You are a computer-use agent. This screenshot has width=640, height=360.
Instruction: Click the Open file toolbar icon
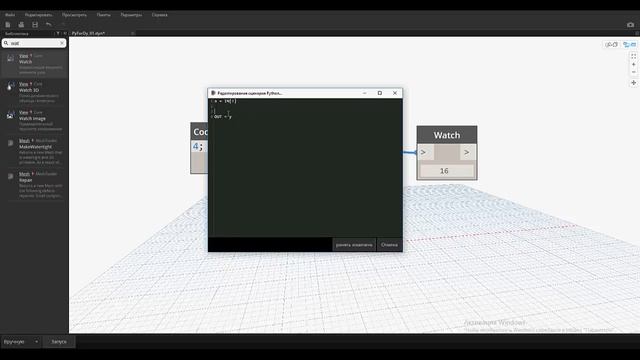21,25
